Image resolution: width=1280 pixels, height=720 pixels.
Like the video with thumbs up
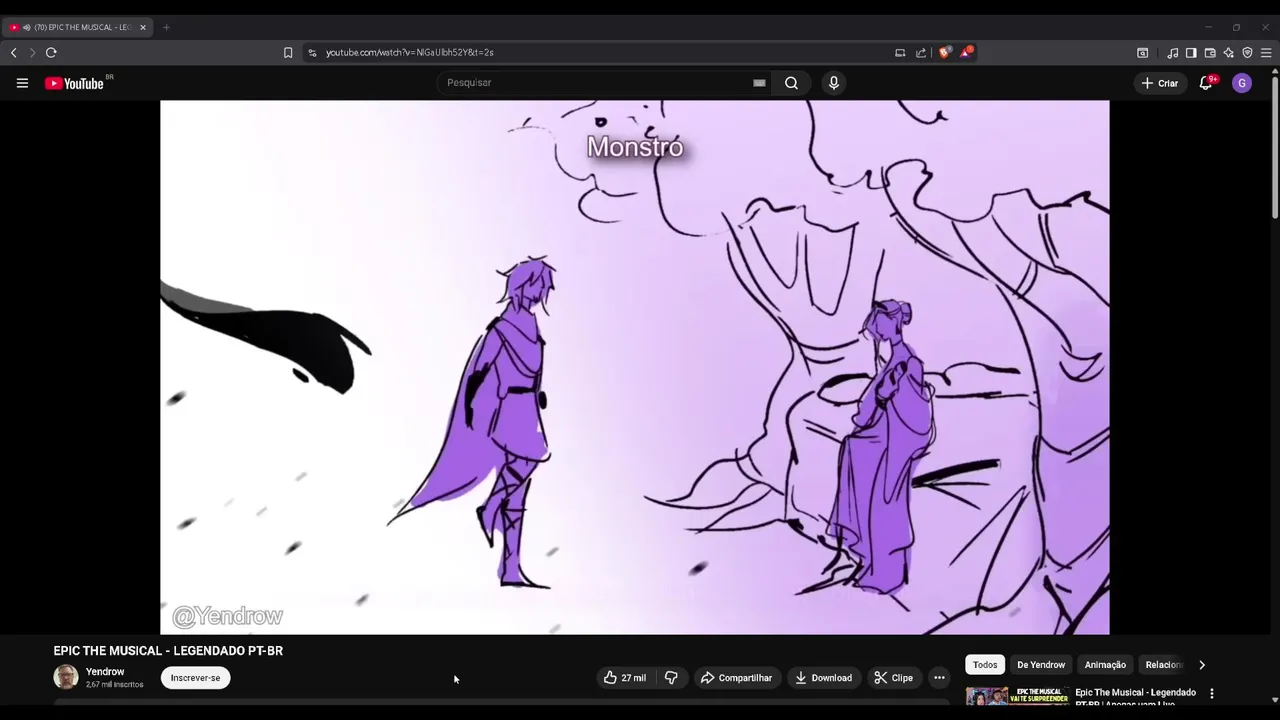coord(610,677)
